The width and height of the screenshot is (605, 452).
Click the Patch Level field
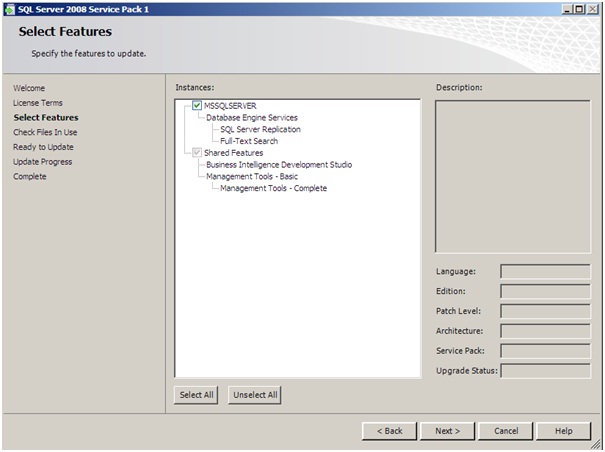point(545,311)
